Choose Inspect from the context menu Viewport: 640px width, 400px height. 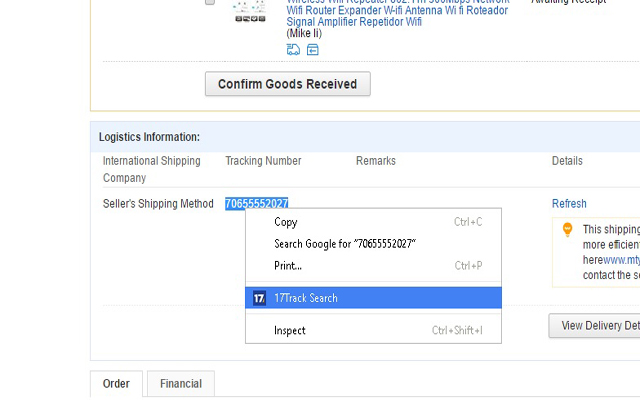pyautogui.click(x=290, y=330)
